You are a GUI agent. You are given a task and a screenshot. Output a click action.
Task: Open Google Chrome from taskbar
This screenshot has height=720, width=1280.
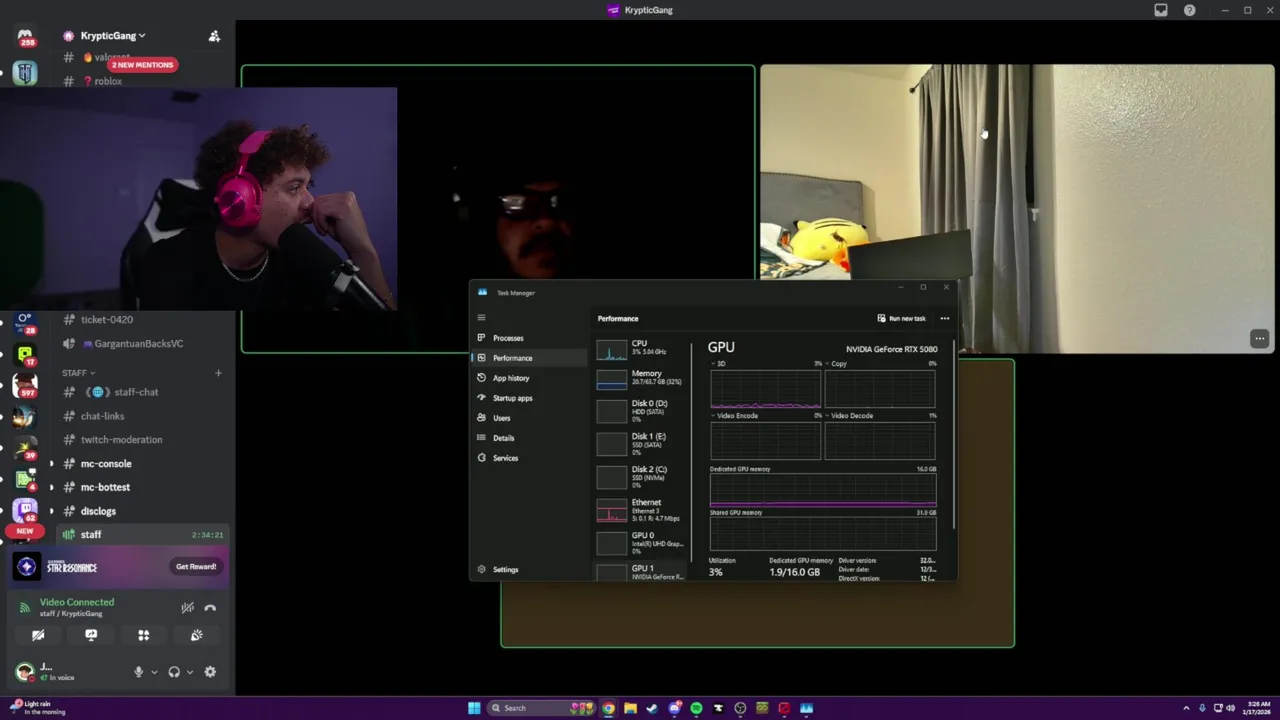pos(608,708)
